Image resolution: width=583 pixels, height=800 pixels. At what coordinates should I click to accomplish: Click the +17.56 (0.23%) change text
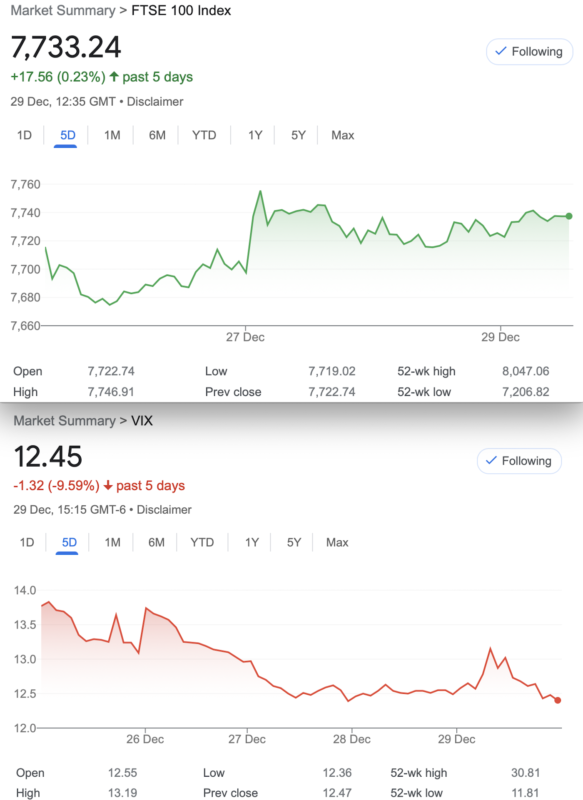click(58, 77)
